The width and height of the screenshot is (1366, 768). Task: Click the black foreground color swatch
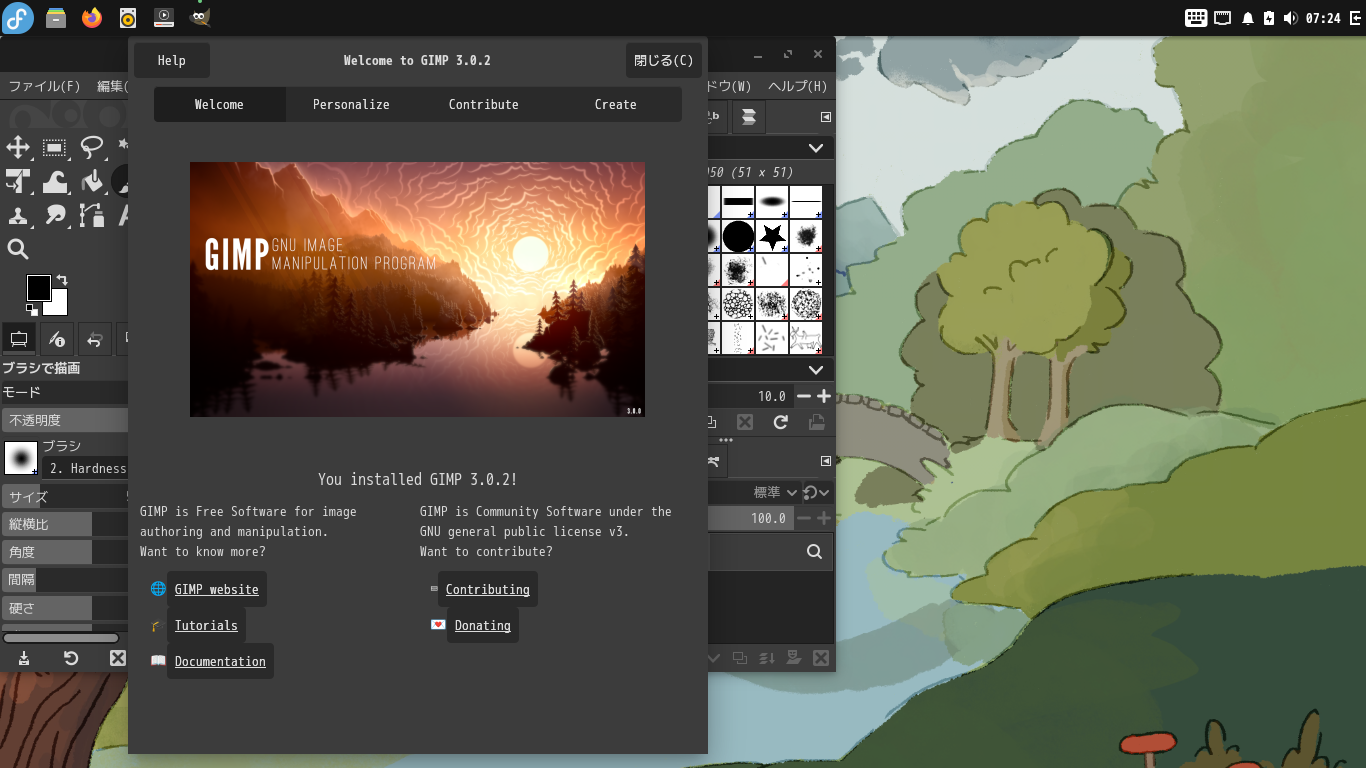pyautogui.click(x=37, y=287)
